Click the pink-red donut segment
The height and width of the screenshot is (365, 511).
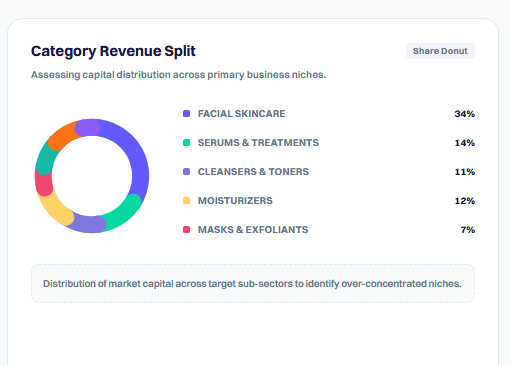pyautogui.click(x=44, y=183)
